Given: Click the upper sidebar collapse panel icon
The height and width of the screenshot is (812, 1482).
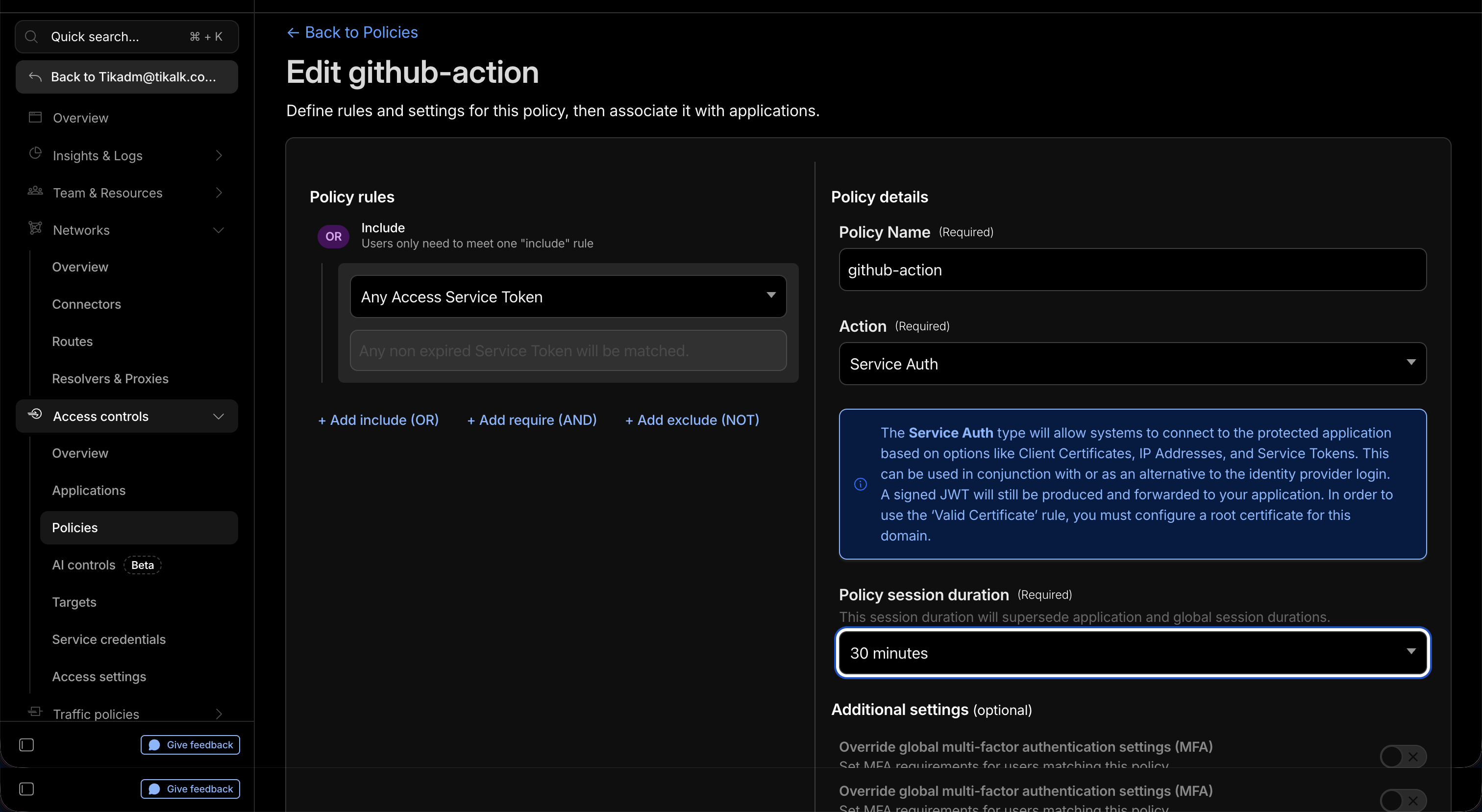Looking at the screenshot, I should [26, 745].
